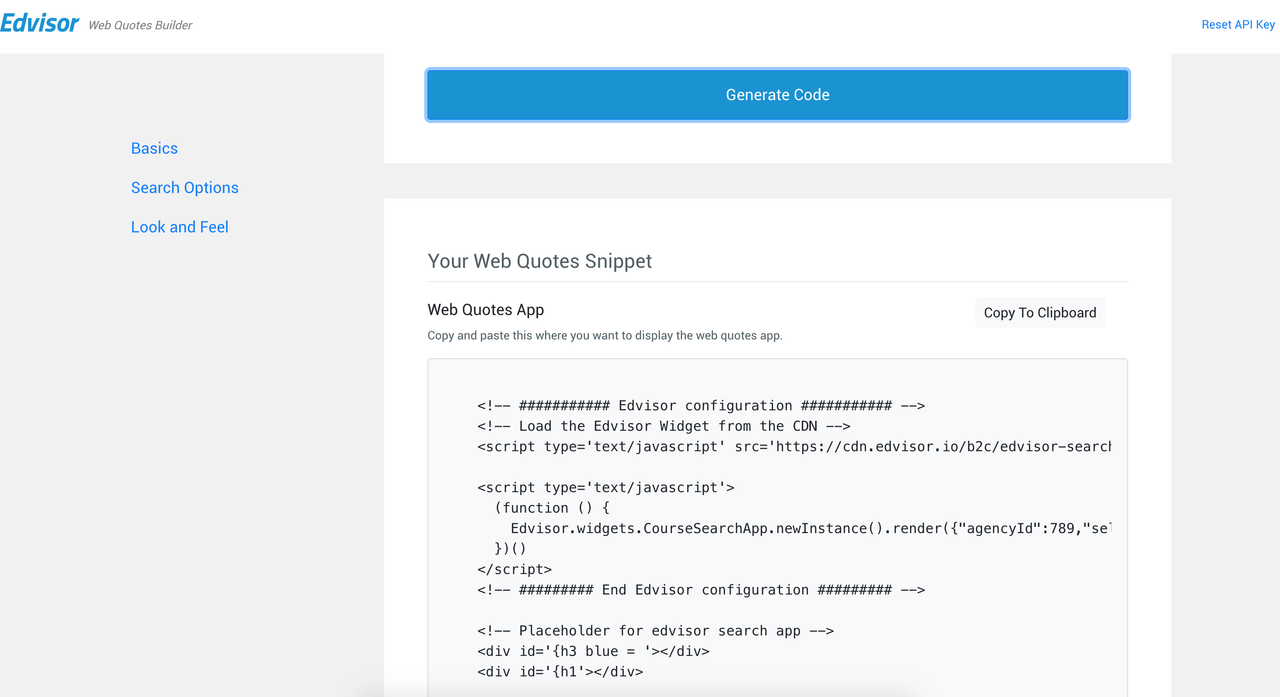Click the div id '{h1' line
Screen dimensions: 1280x697
tap(560, 672)
